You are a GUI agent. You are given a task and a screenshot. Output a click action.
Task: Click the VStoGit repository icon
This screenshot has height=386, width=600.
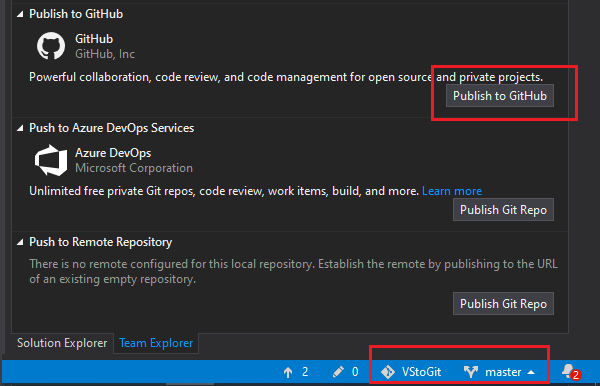388,372
